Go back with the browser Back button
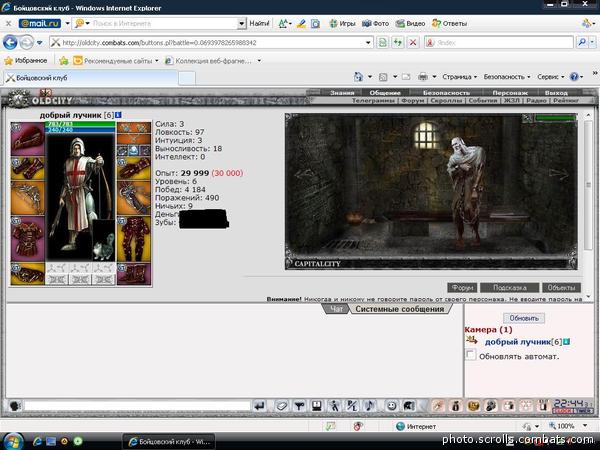The width and height of the screenshot is (600, 450). (x=10, y=42)
